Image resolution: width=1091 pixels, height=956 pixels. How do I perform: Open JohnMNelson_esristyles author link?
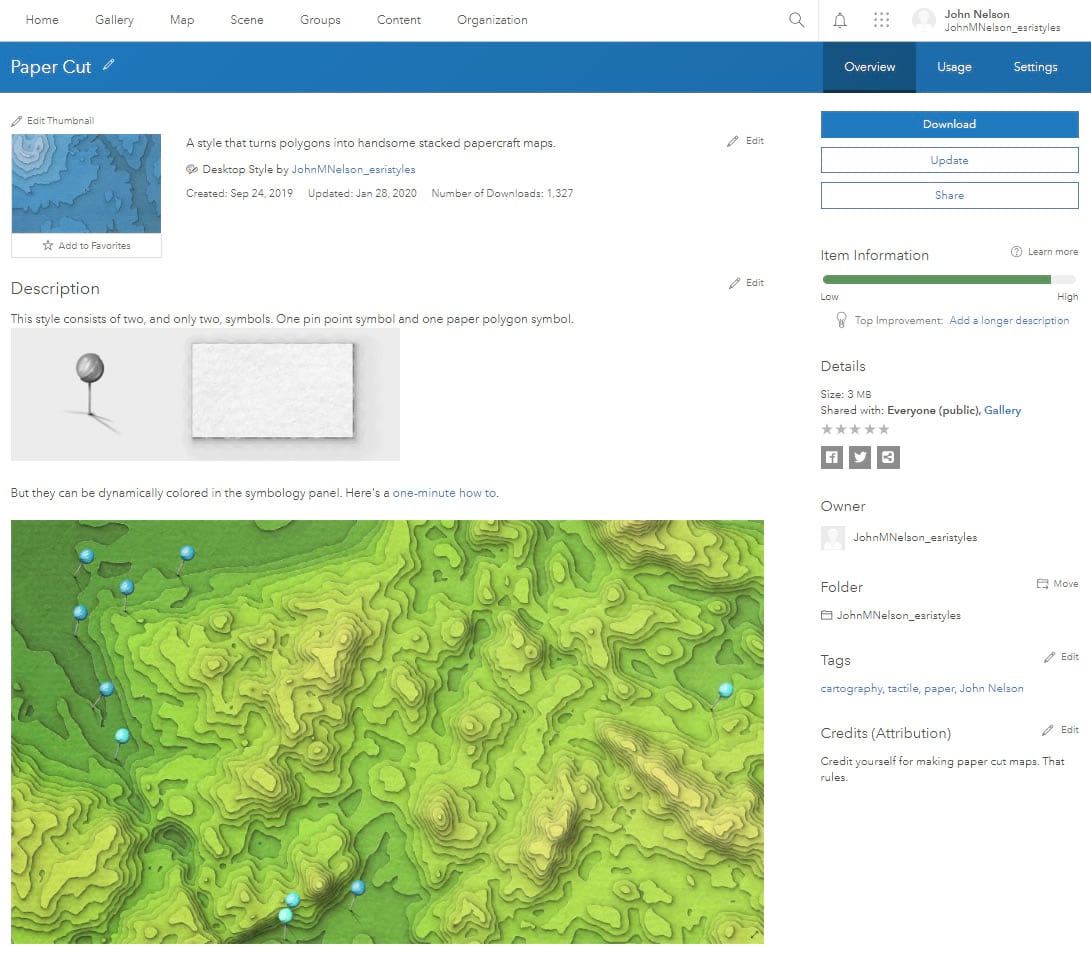point(353,169)
